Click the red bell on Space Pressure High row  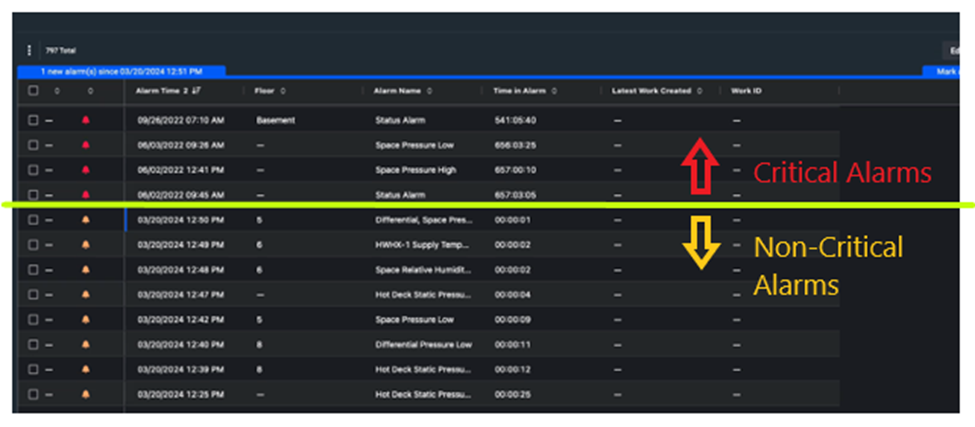[86, 170]
